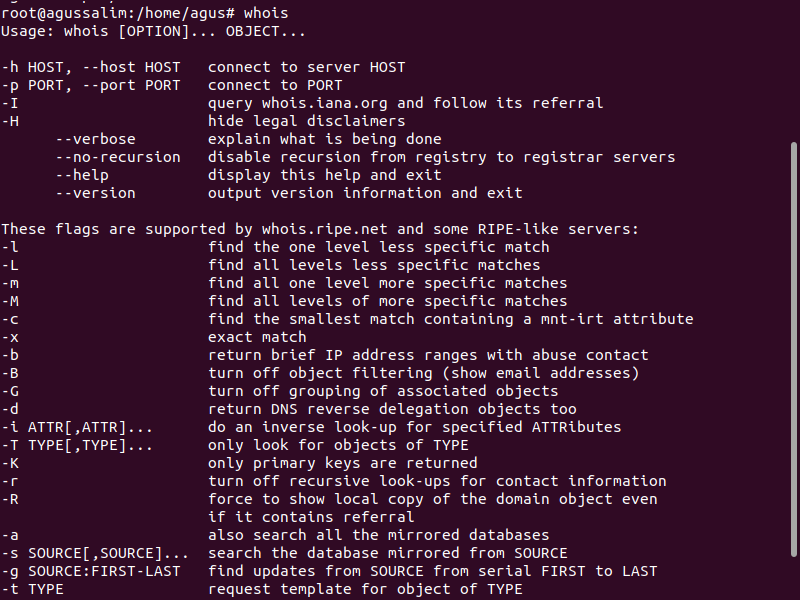Click the terminal vertical scrollbar thumb
Image resolution: width=800 pixels, height=600 pixels.
[793, 350]
